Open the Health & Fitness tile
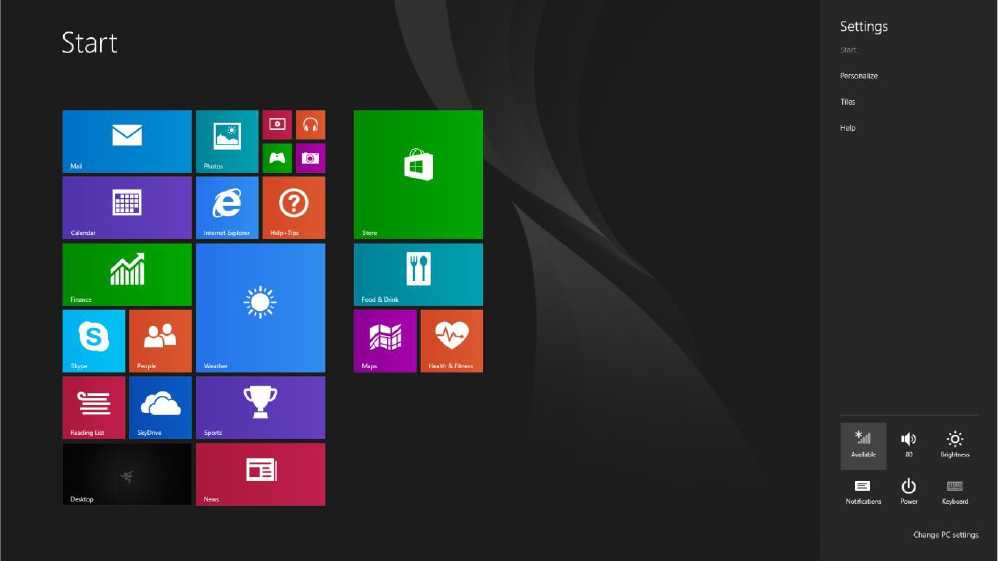 pos(452,341)
